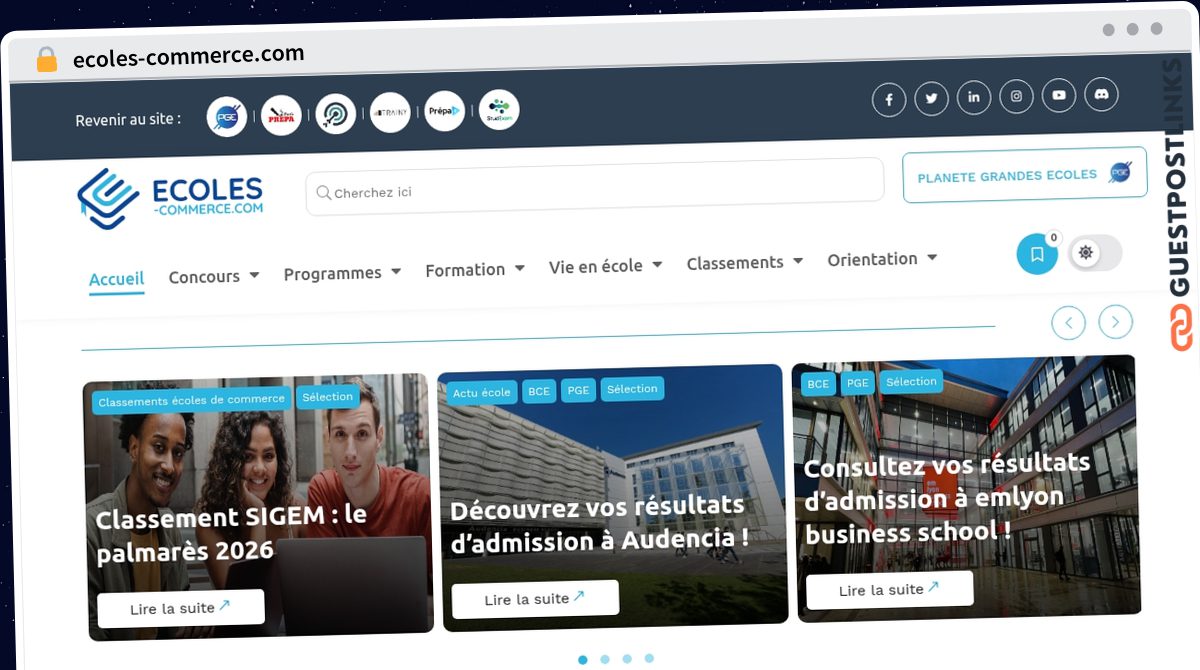Select PGE tag on emlyon card
The height and width of the screenshot is (670, 1200).
[x=857, y=383]
